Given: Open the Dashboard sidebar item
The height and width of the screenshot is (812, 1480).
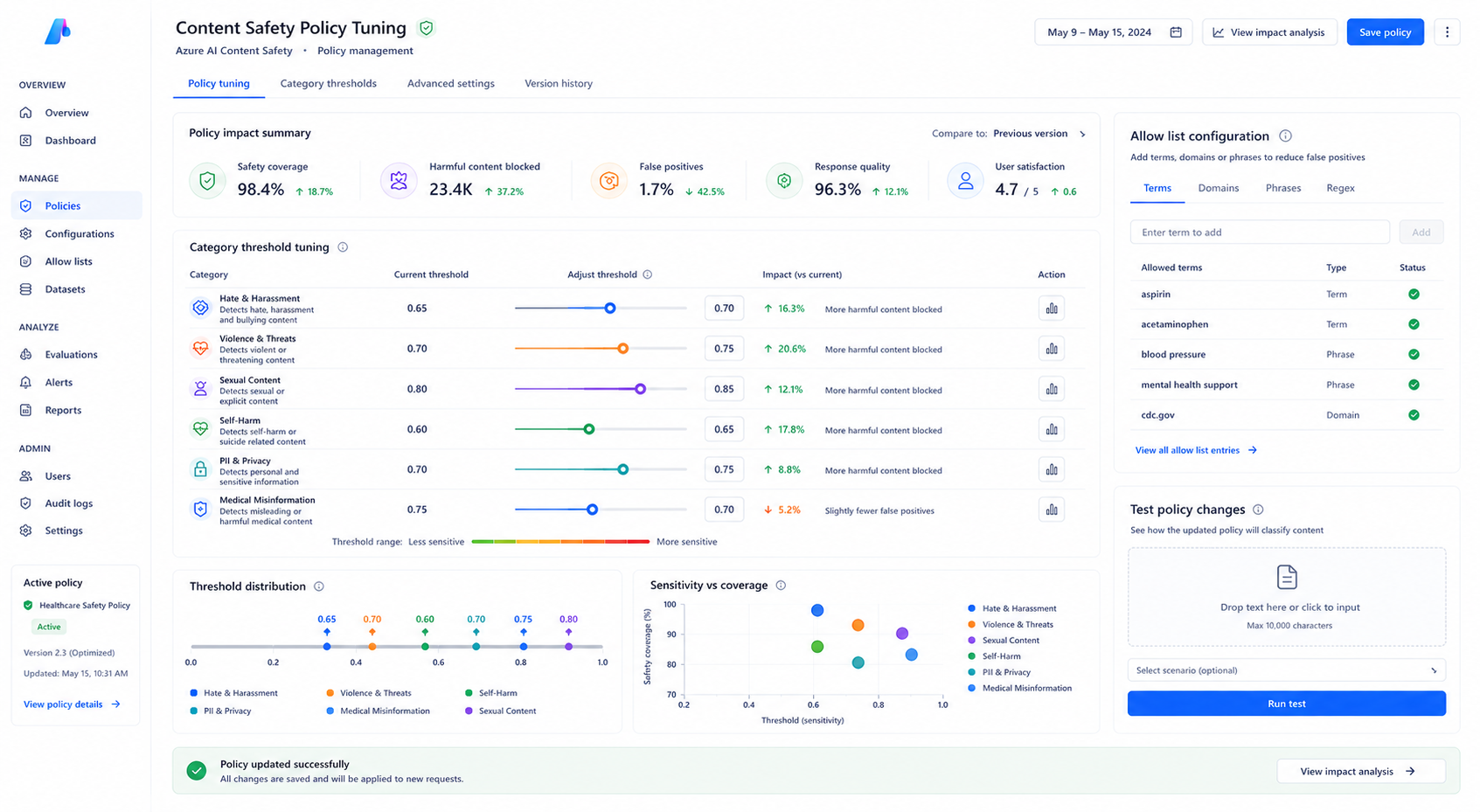Looking at the screenshot, I should coord(70,141).
